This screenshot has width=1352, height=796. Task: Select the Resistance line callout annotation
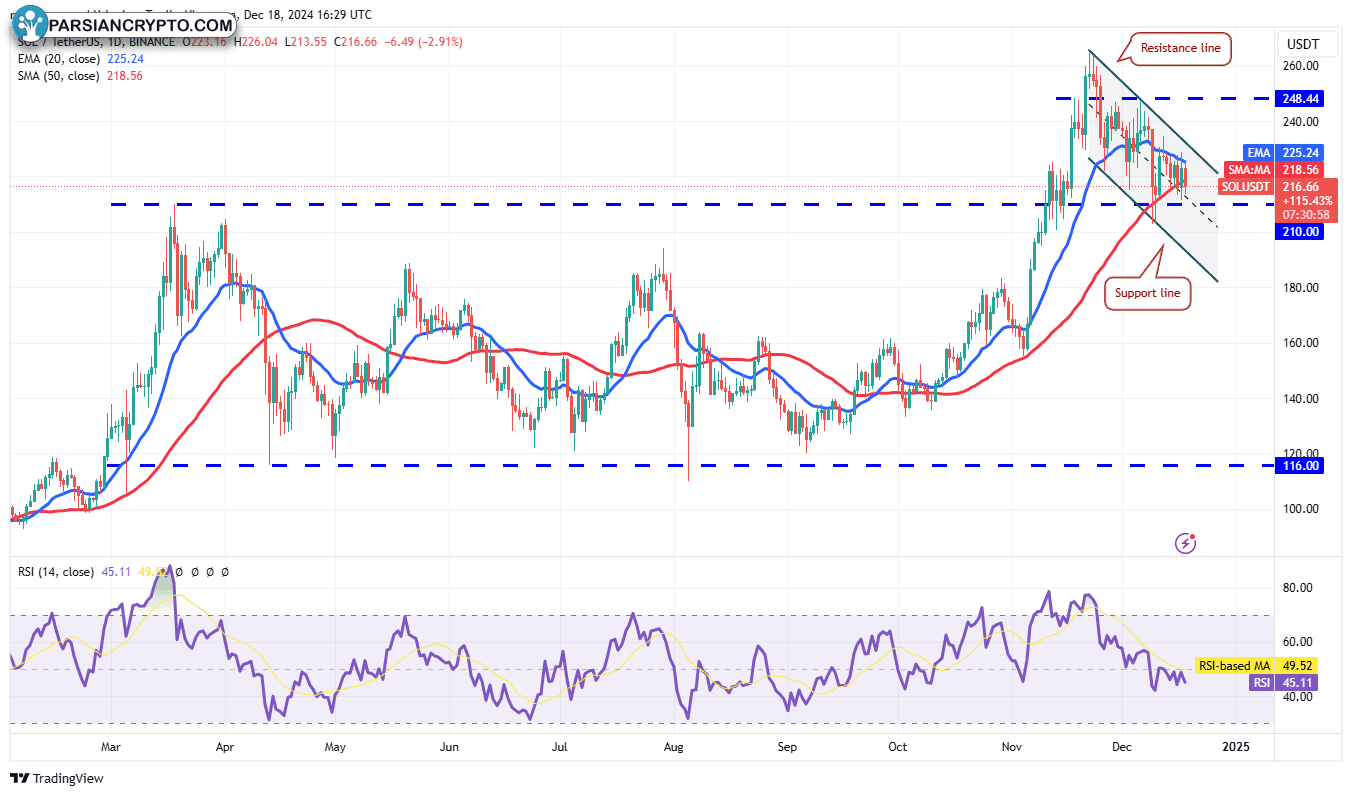pyautogui.click(x=1180, y=48)
